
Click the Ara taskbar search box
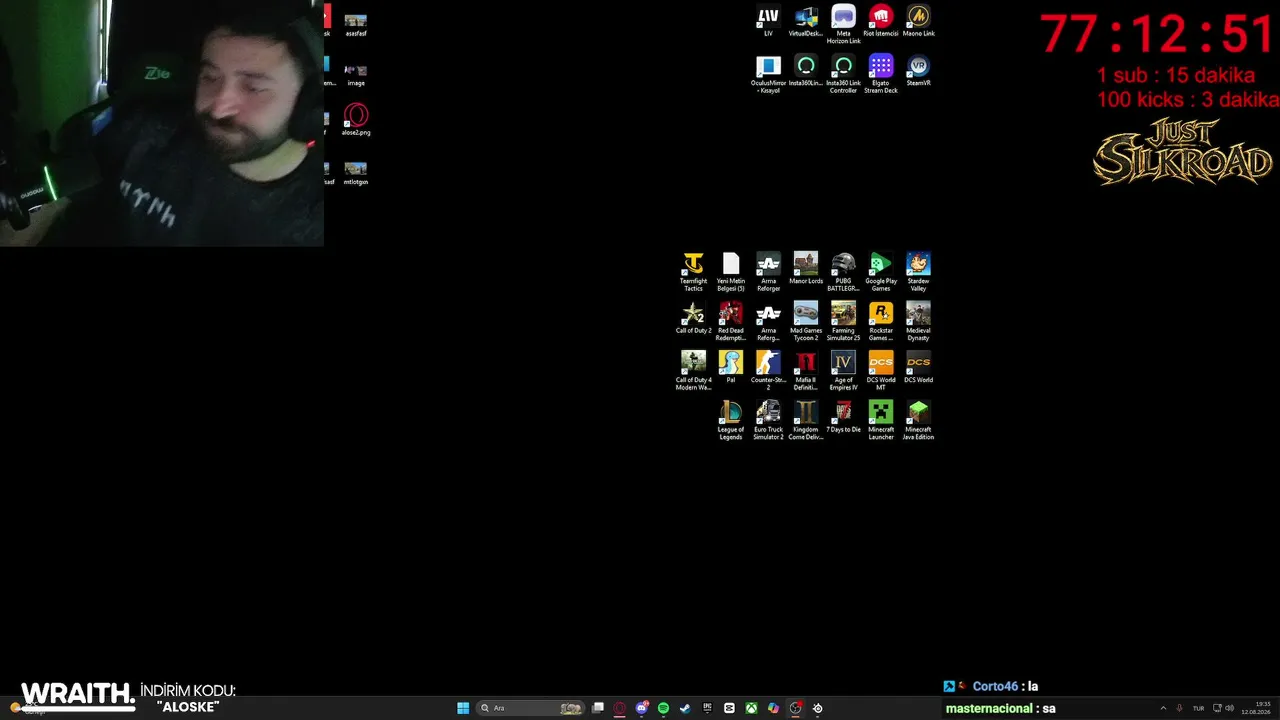coord(530,708)
